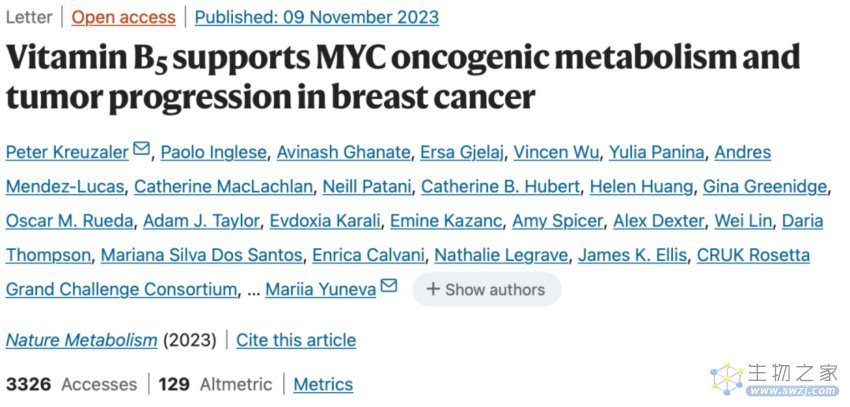Click the email icon next to Peter Kreuzaler
The width and height of the screenshot is (850, 407).
141,148
